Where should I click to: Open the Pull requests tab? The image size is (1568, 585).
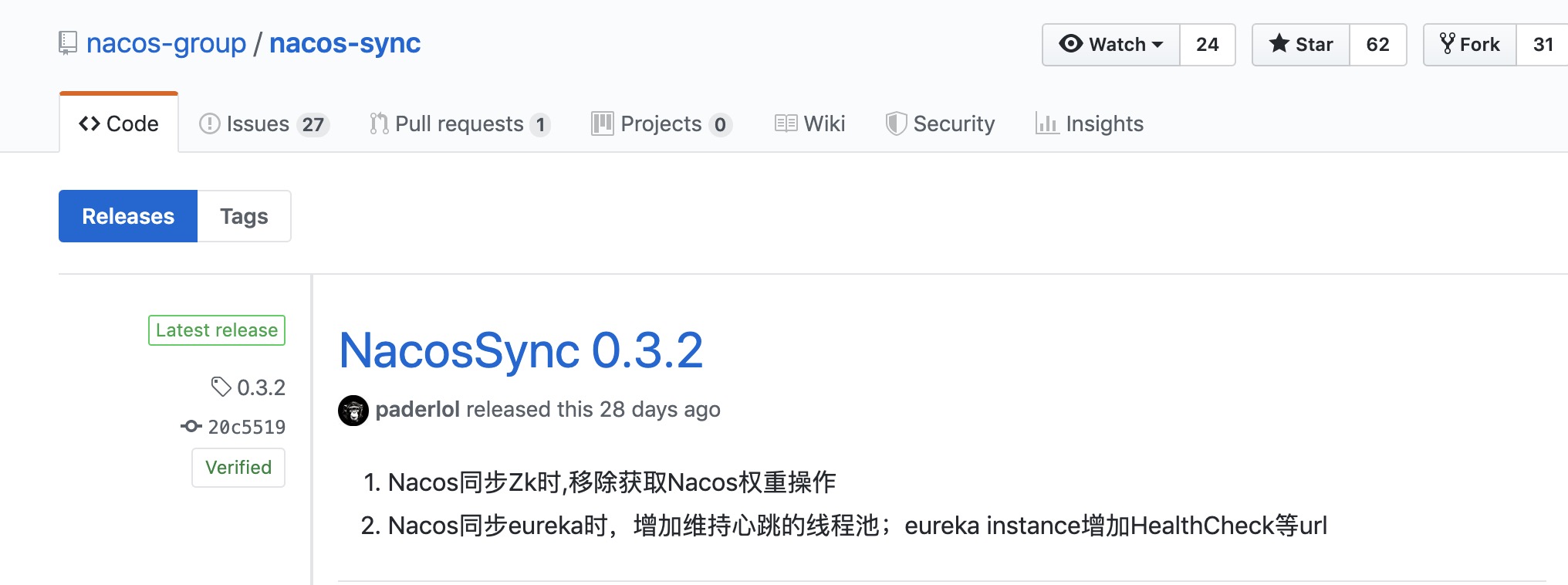(460, 123)
